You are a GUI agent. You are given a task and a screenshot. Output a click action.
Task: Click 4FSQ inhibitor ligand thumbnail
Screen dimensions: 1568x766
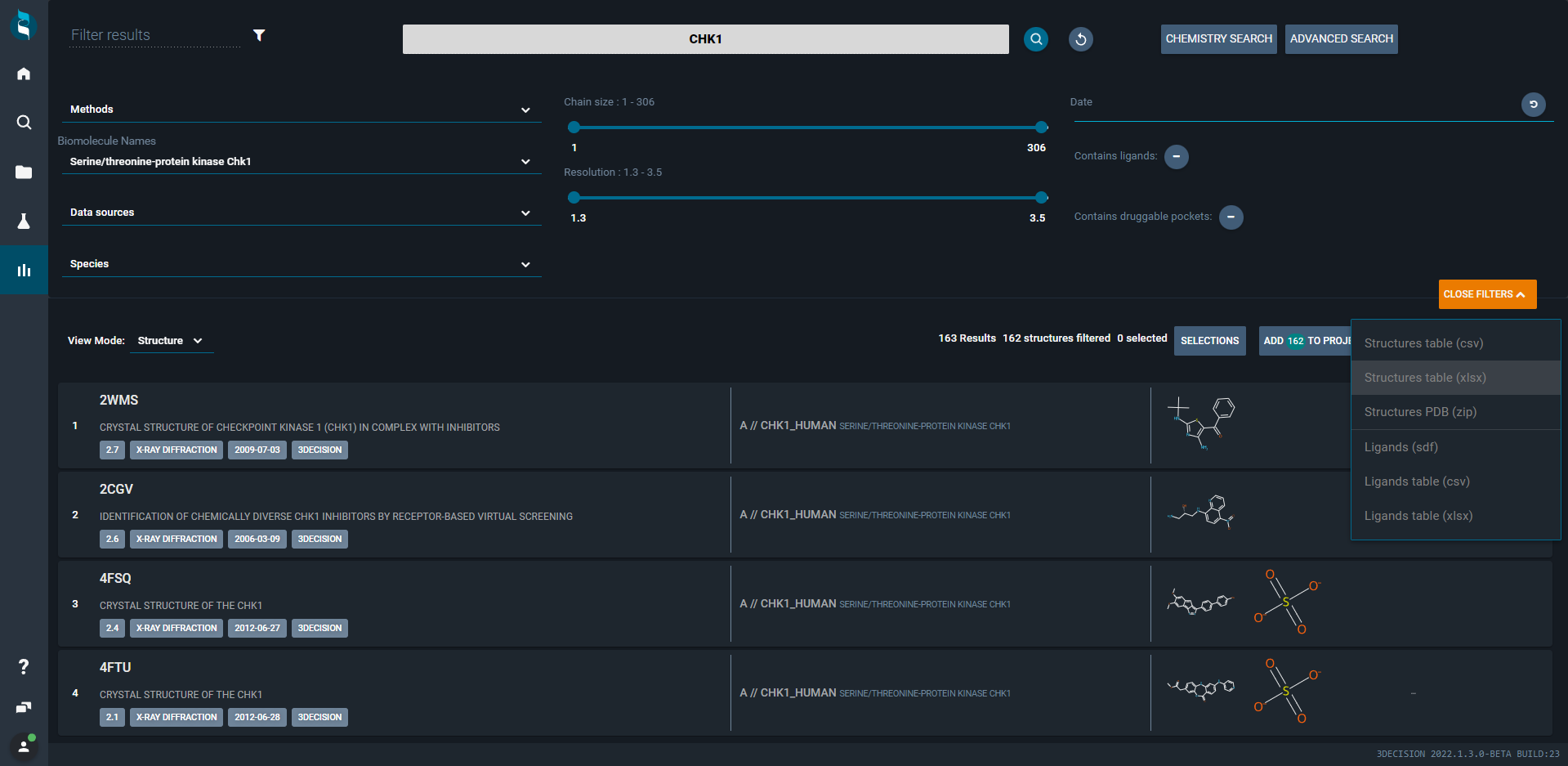[x=1199, y=603]
